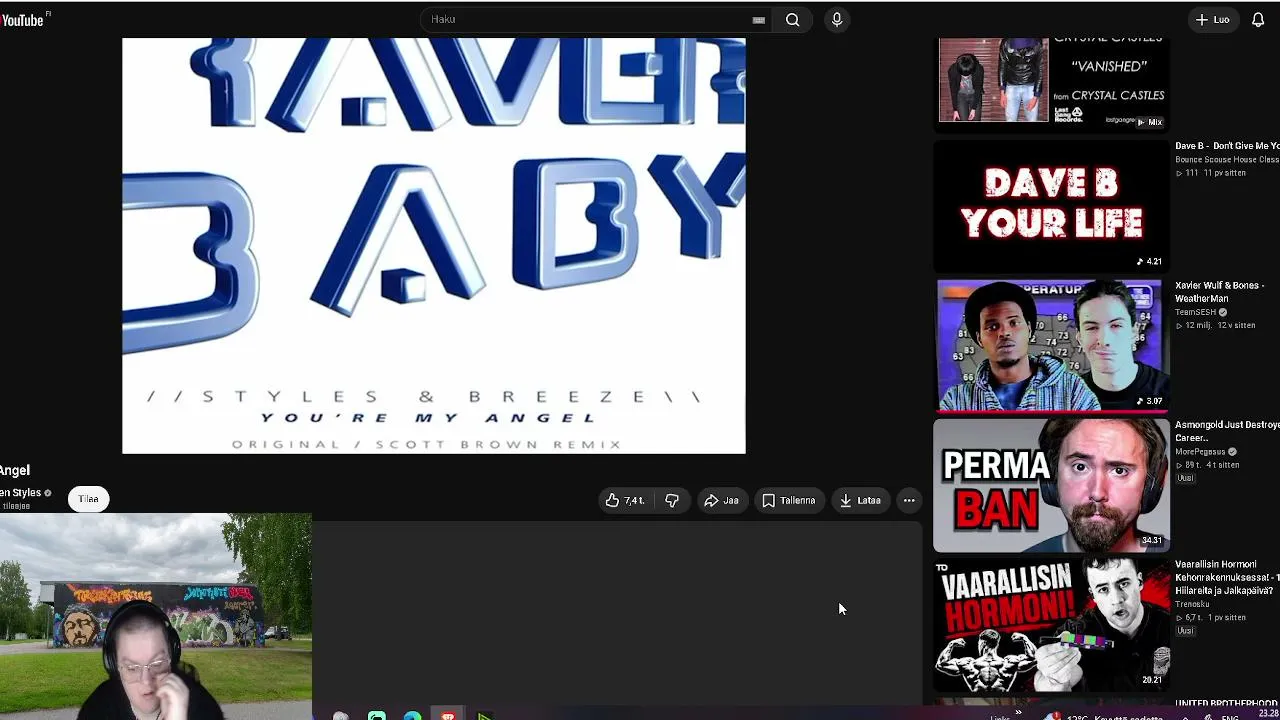Save the video with the Tallenna button
The width and height of the screenshot is (1280, 720).
(x=789, y=500)
